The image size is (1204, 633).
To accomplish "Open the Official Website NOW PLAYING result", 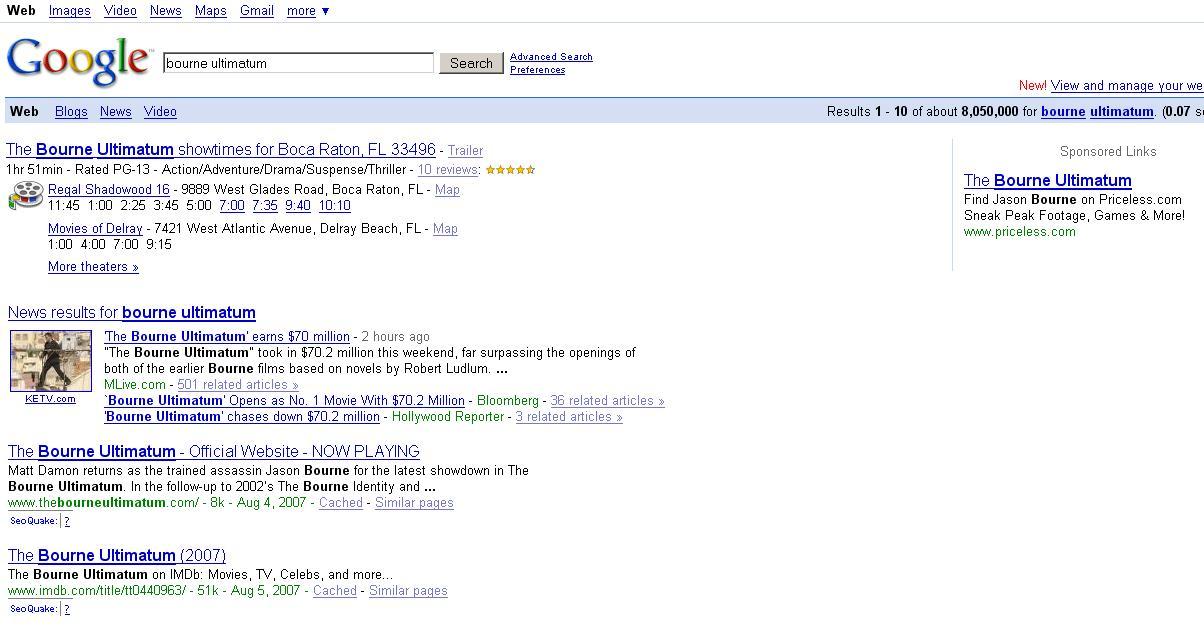I will [x=213, y=452].
